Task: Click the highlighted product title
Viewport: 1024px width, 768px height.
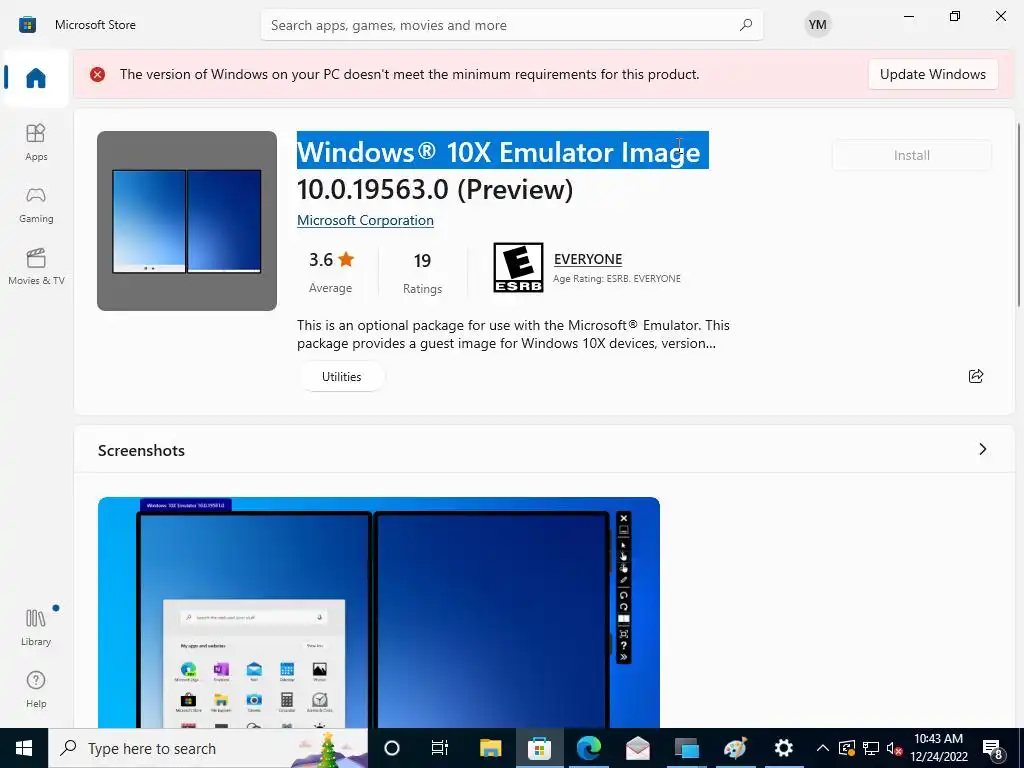Action: coord(503,150)
